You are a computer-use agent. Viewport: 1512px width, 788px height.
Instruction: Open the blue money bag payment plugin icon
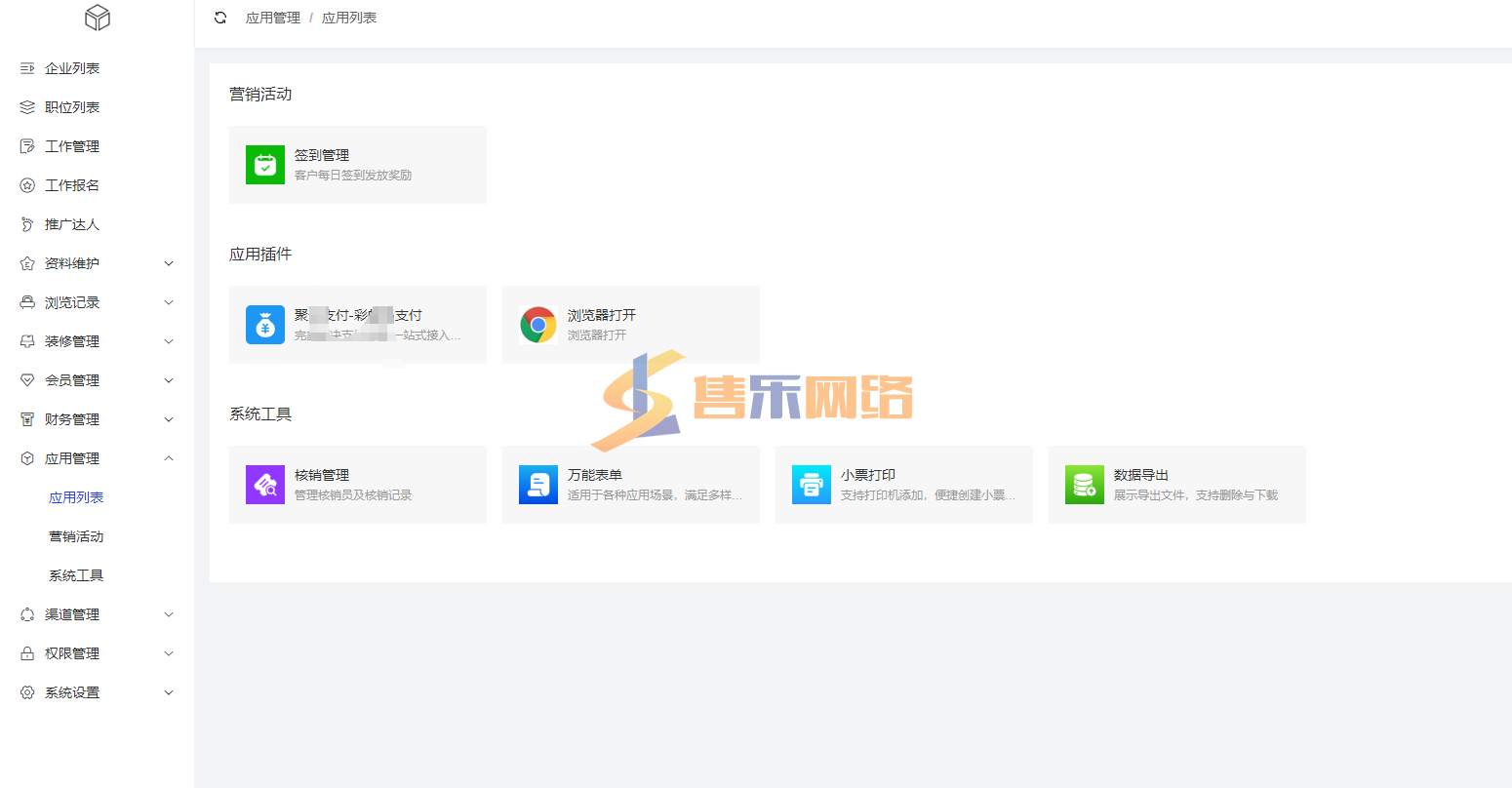point(264,325)
